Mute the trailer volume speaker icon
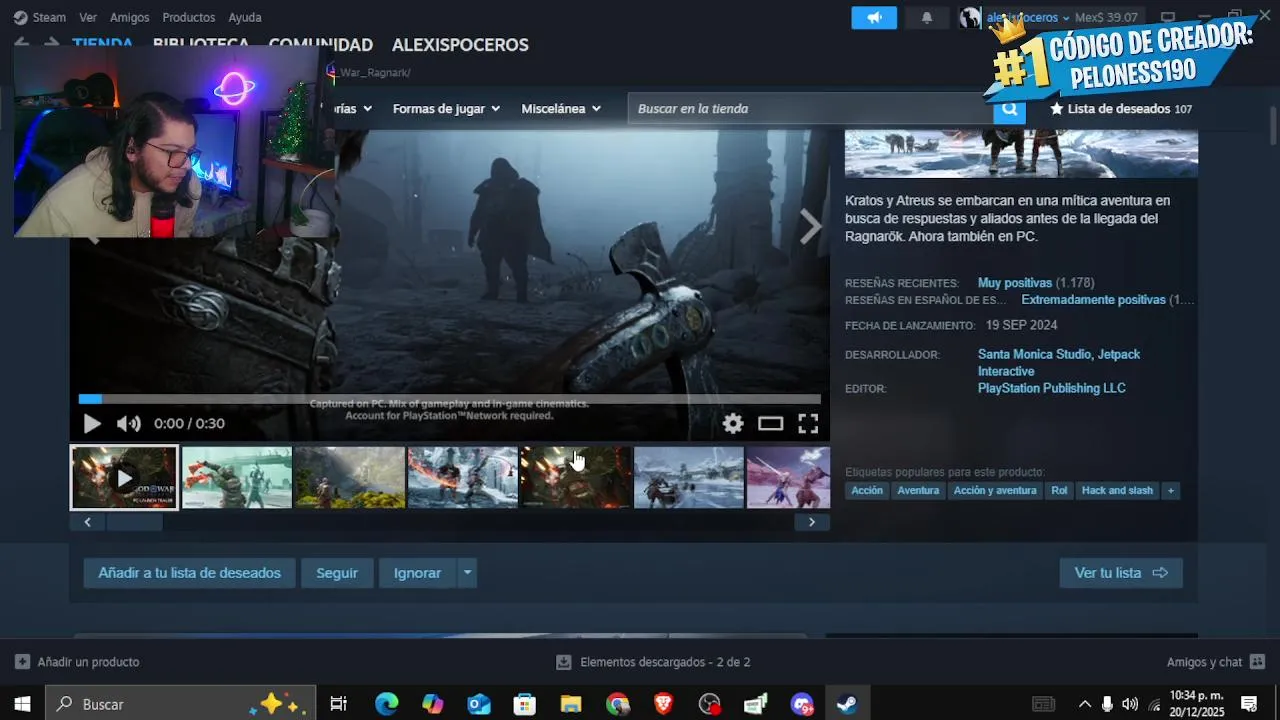This screenshot has height=720, width=1280. tap(129, 423)
